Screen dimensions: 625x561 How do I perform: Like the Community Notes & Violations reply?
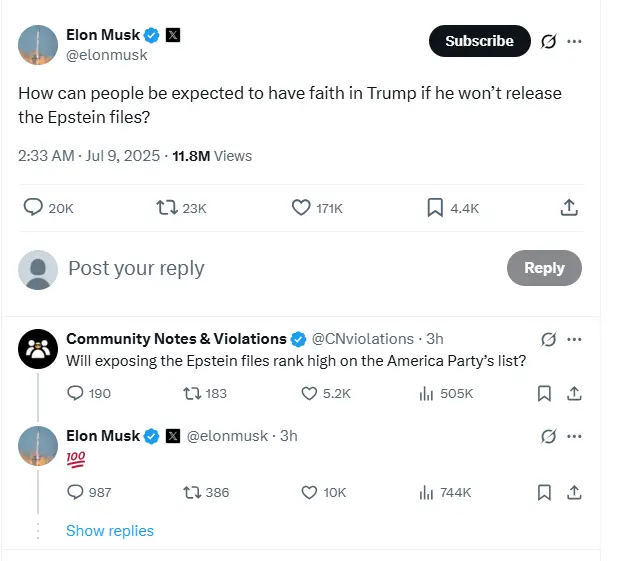(x=311, y=393)
